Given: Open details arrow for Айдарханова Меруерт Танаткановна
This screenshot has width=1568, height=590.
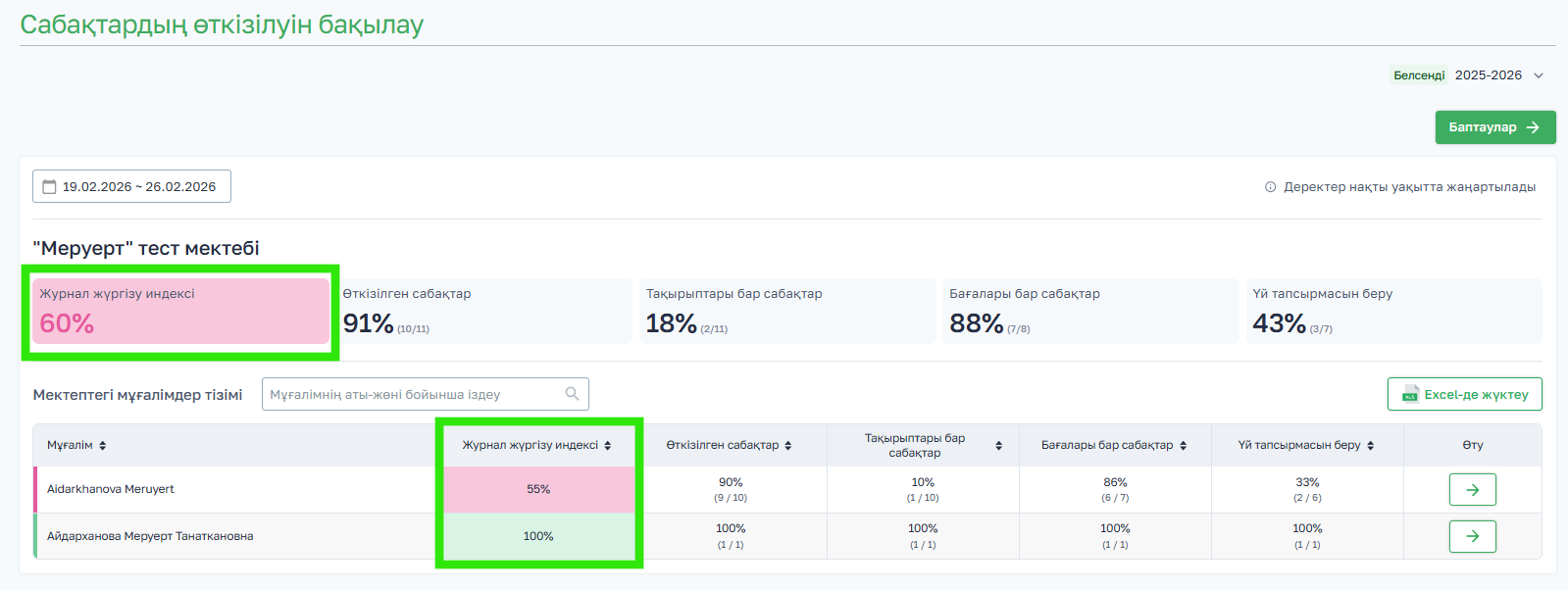Looking at the screenshot, I should tap(1472, 536).
